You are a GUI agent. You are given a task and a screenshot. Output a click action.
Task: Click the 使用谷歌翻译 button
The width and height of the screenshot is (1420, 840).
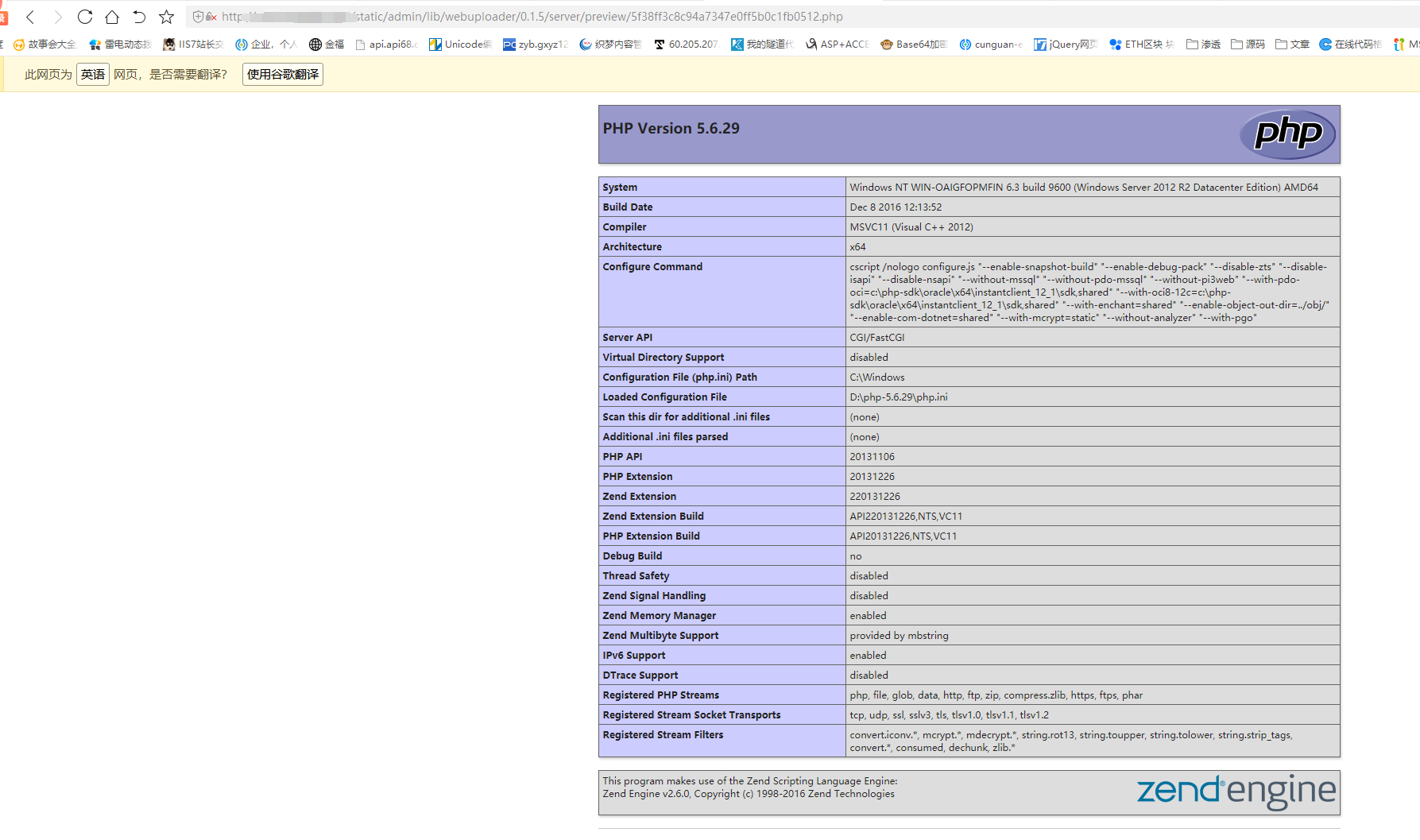pos(283,74)
